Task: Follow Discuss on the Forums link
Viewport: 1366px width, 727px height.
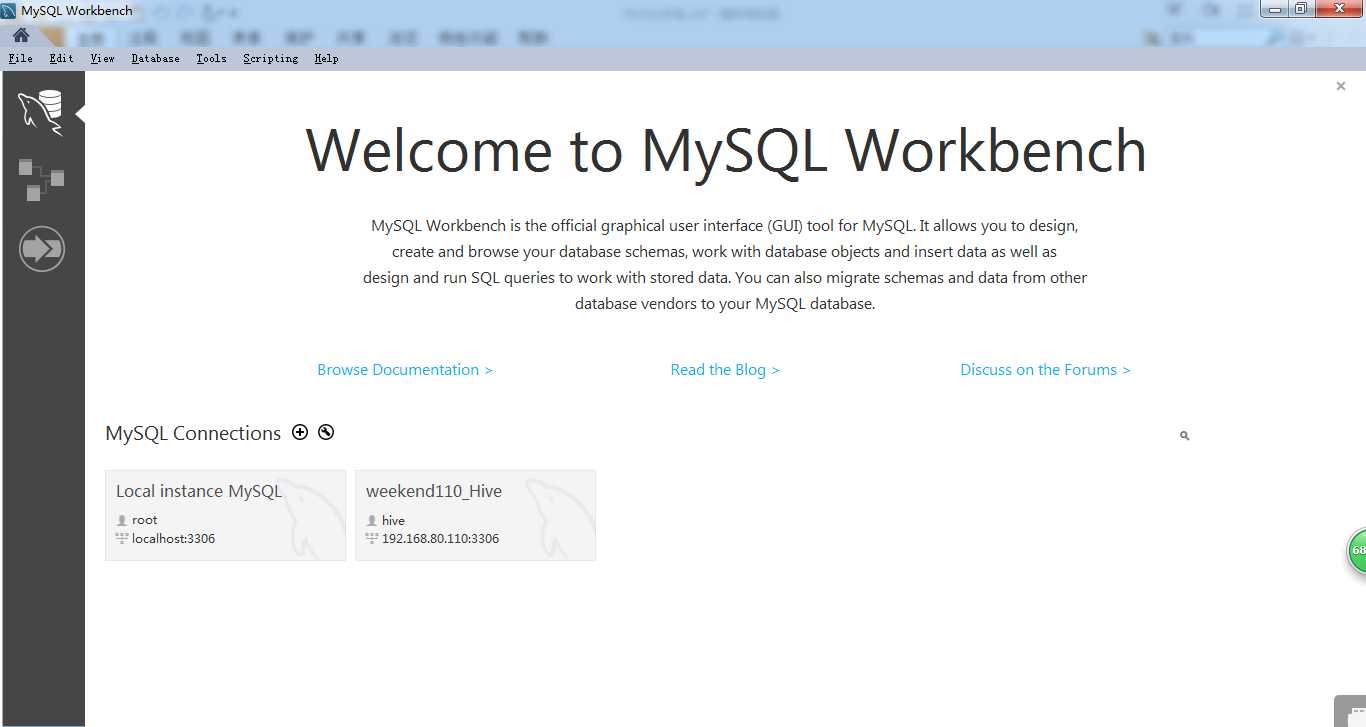Action: (1045, 370)
